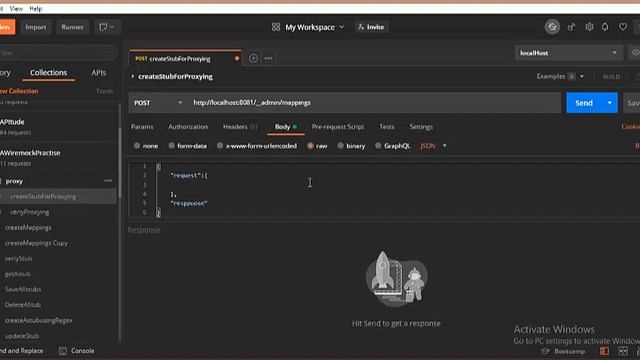Open the SaveAllstubs request
Screen dimensions: 640x360
tap(23, 289)
